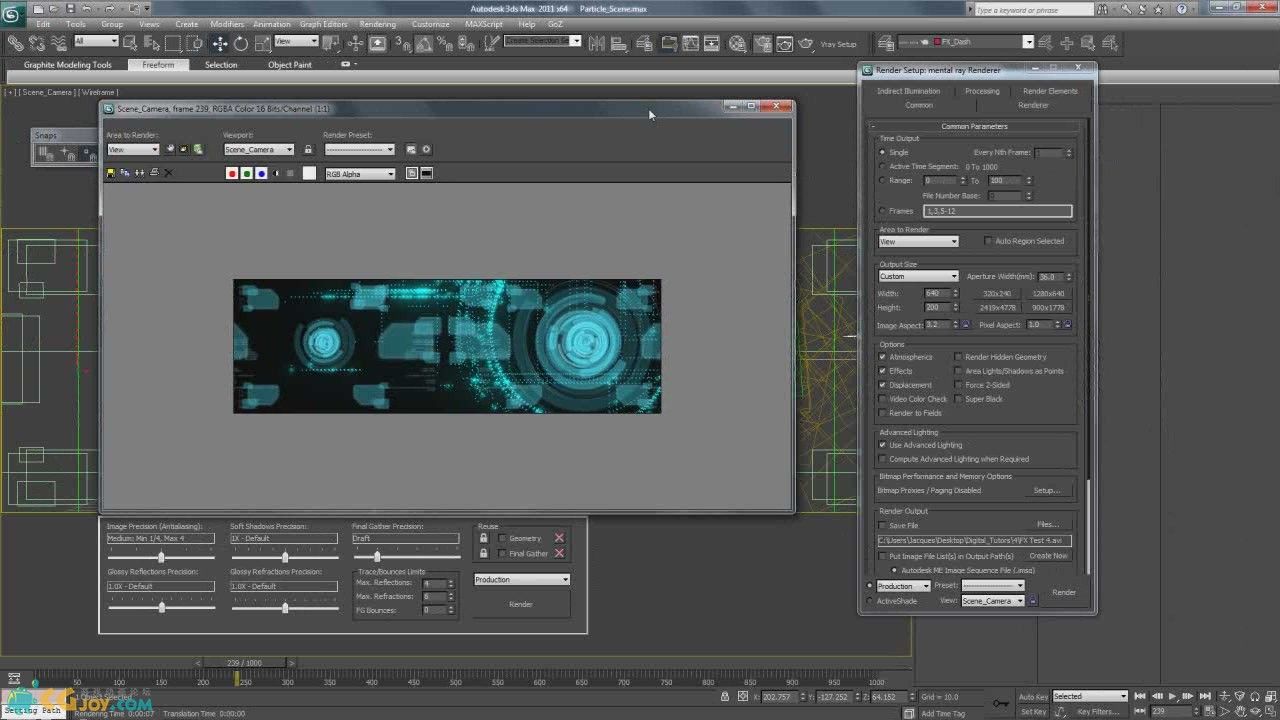
Task: Select the Rotate tool in main toolbar
Action: (x=241, y=44)
